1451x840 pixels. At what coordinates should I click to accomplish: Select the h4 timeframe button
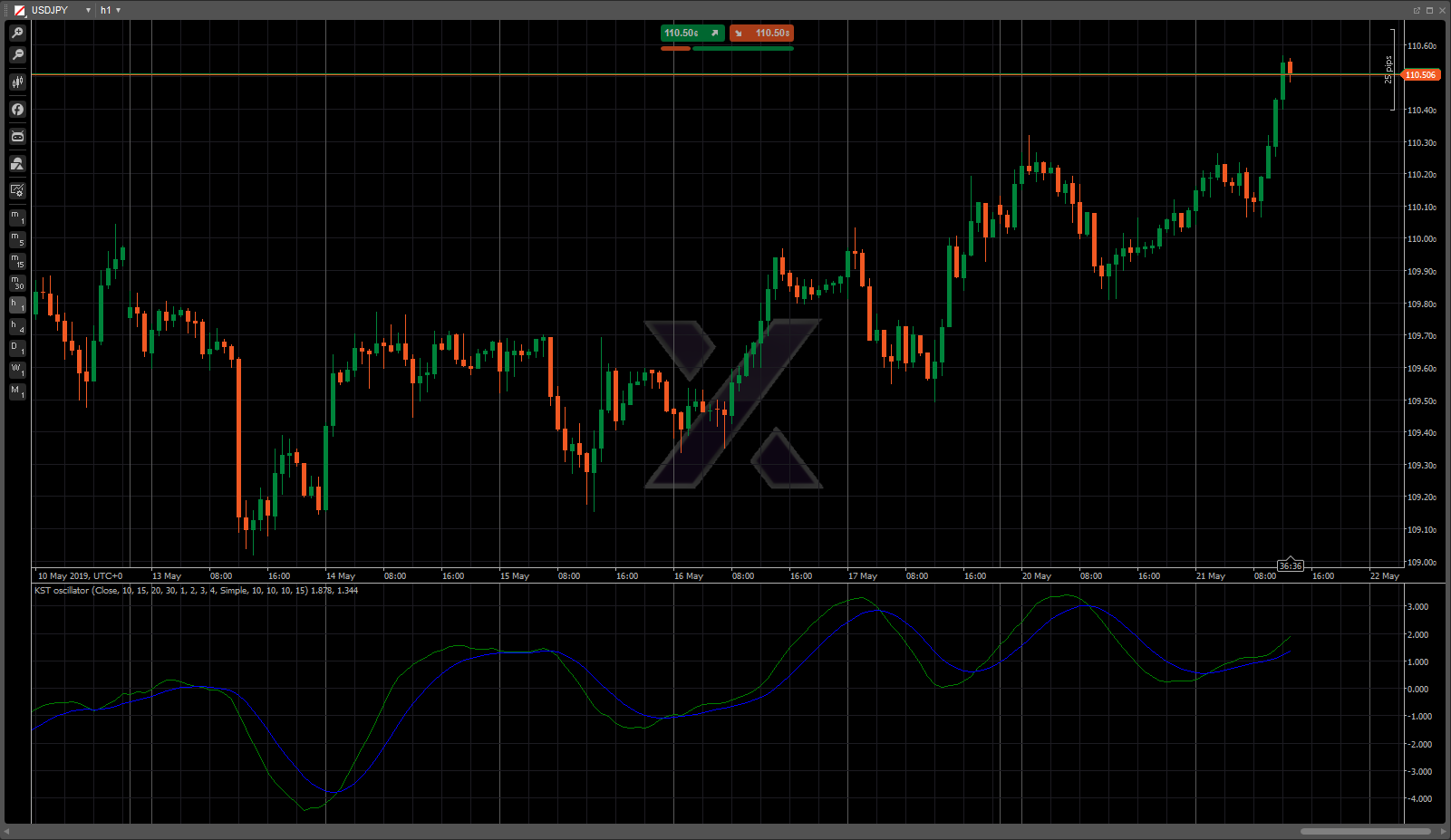click(x=17, y=326)
